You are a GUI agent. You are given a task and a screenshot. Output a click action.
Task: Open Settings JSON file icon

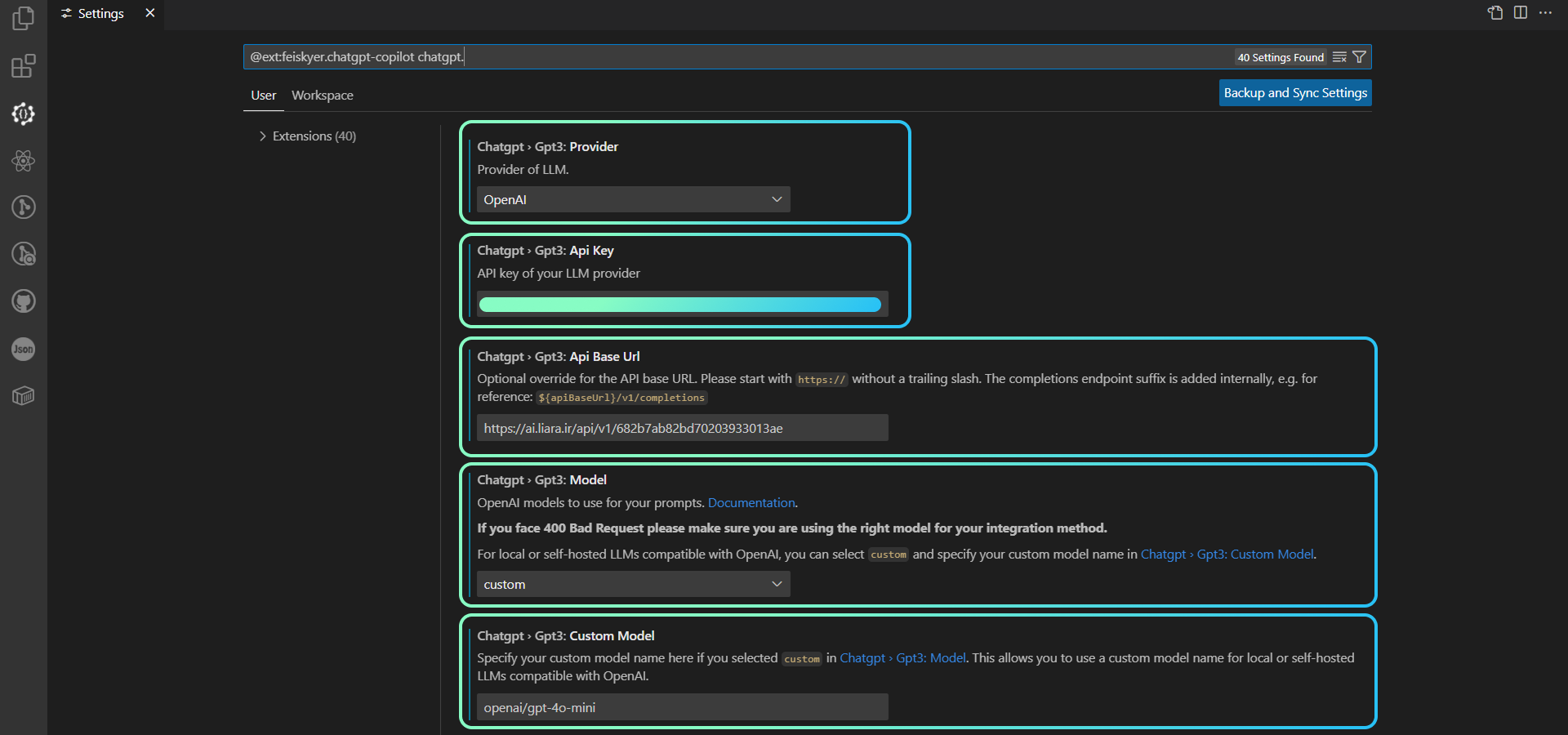coord(1495,13)
